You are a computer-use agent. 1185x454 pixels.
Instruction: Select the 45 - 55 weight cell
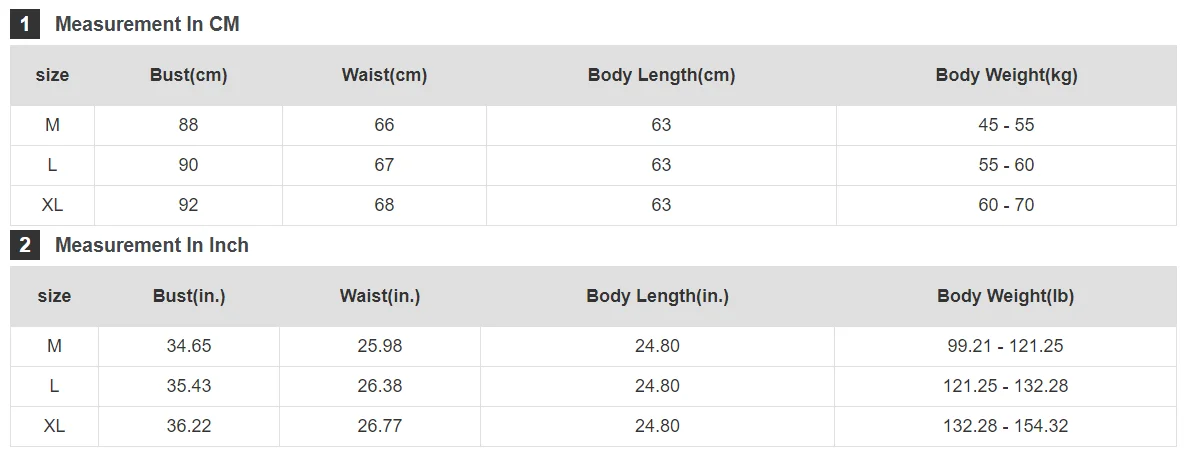click(1006, 125)
